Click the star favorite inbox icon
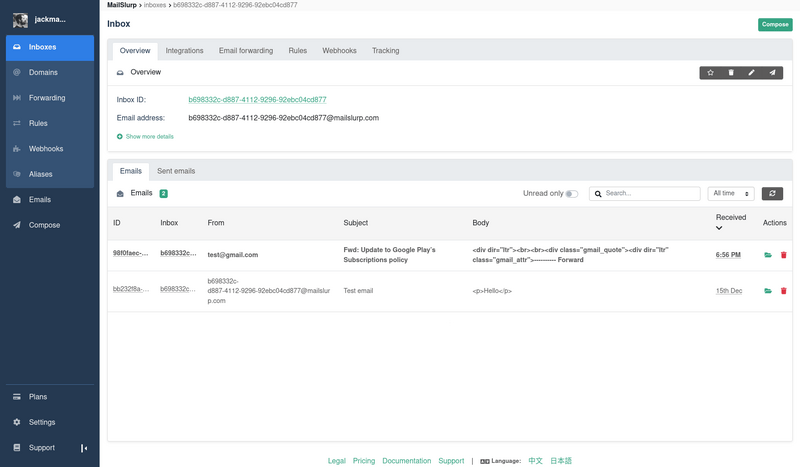 point(710,72)
